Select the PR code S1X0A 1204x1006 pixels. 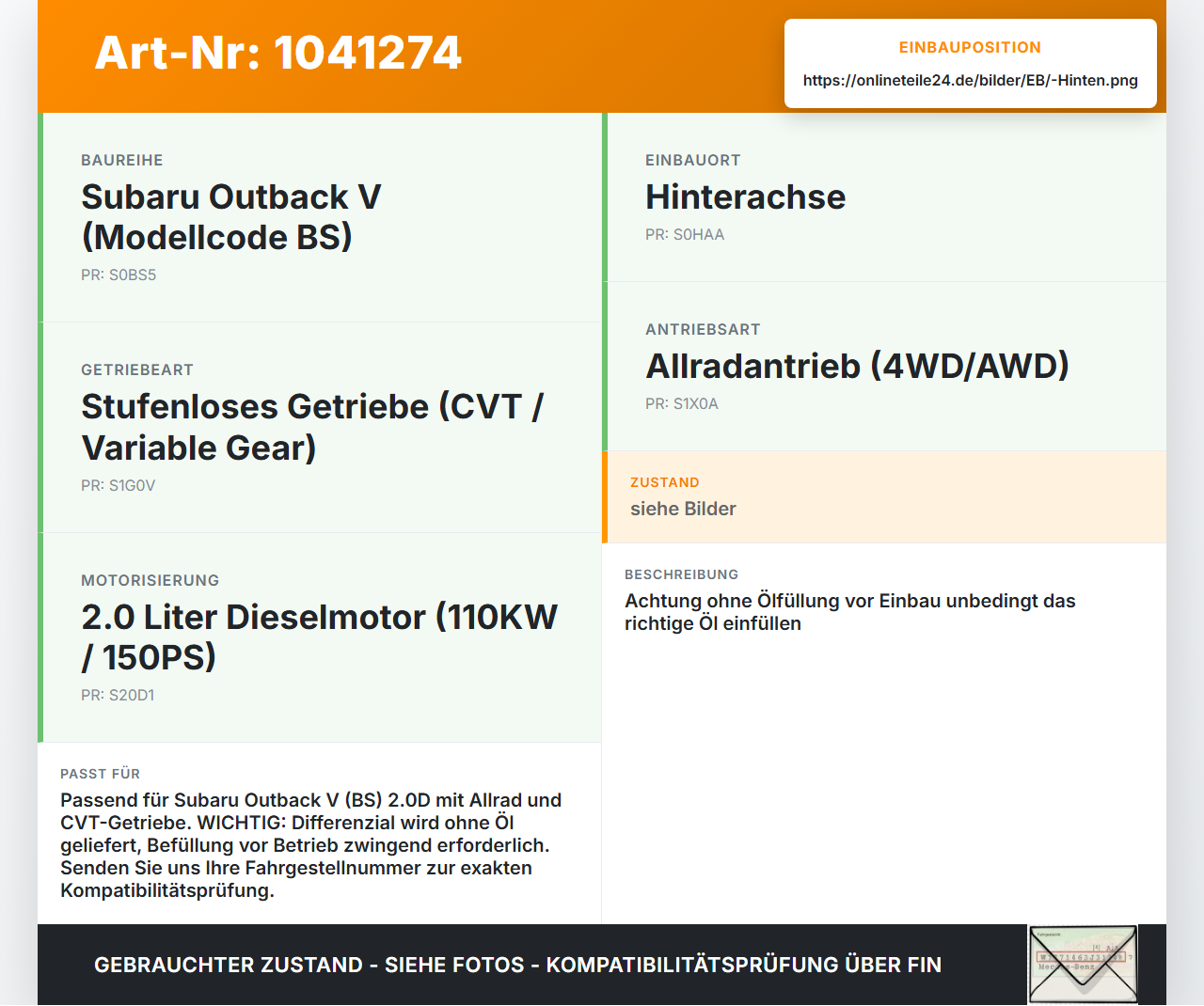(682, 403)
